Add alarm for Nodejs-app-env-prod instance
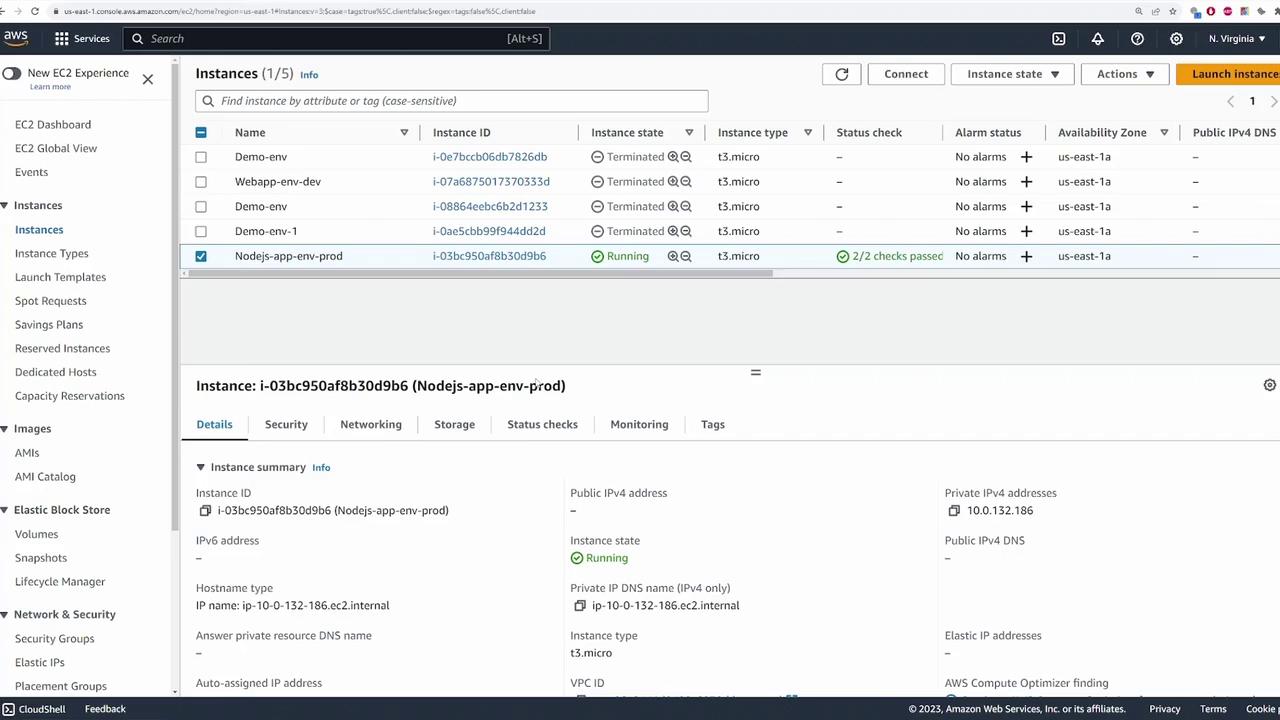 1026,256
